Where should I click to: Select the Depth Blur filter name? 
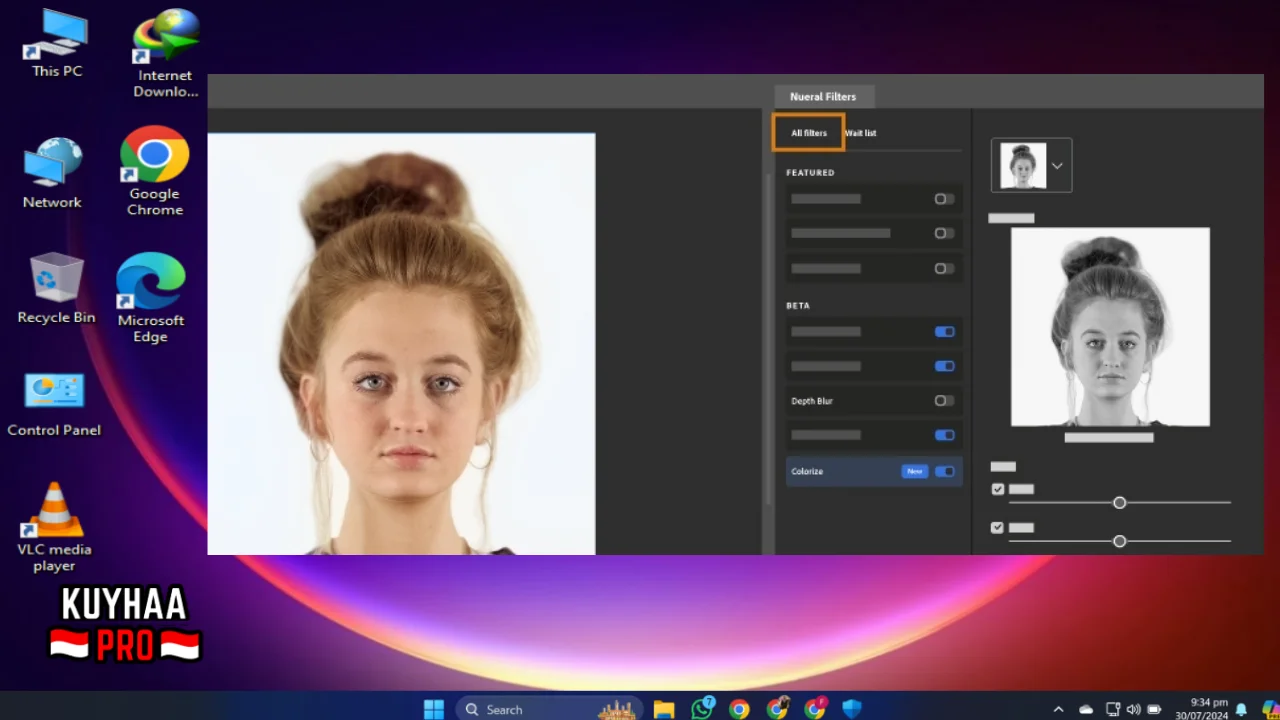812,401
